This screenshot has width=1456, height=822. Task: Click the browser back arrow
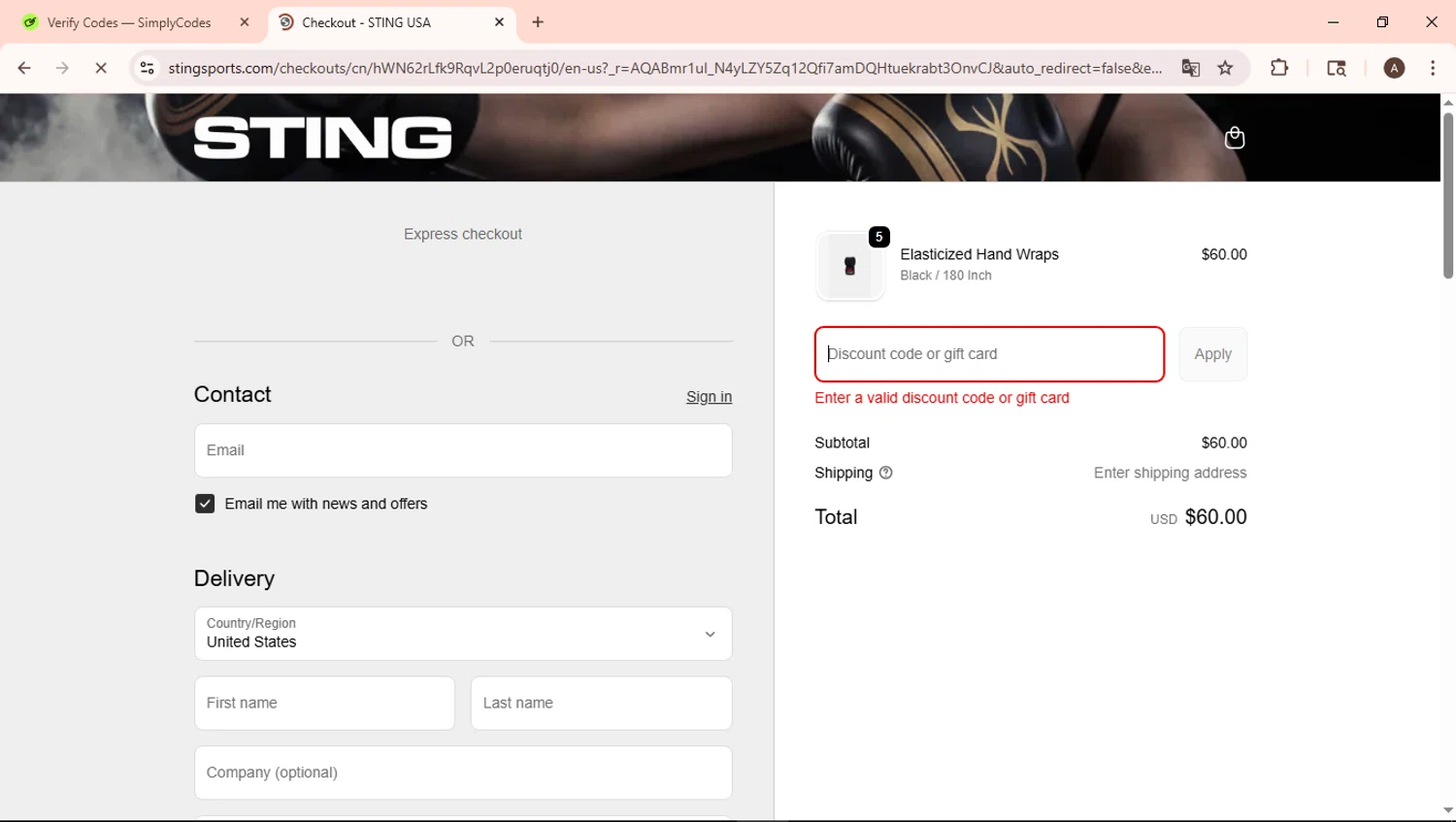coord(24,68)
